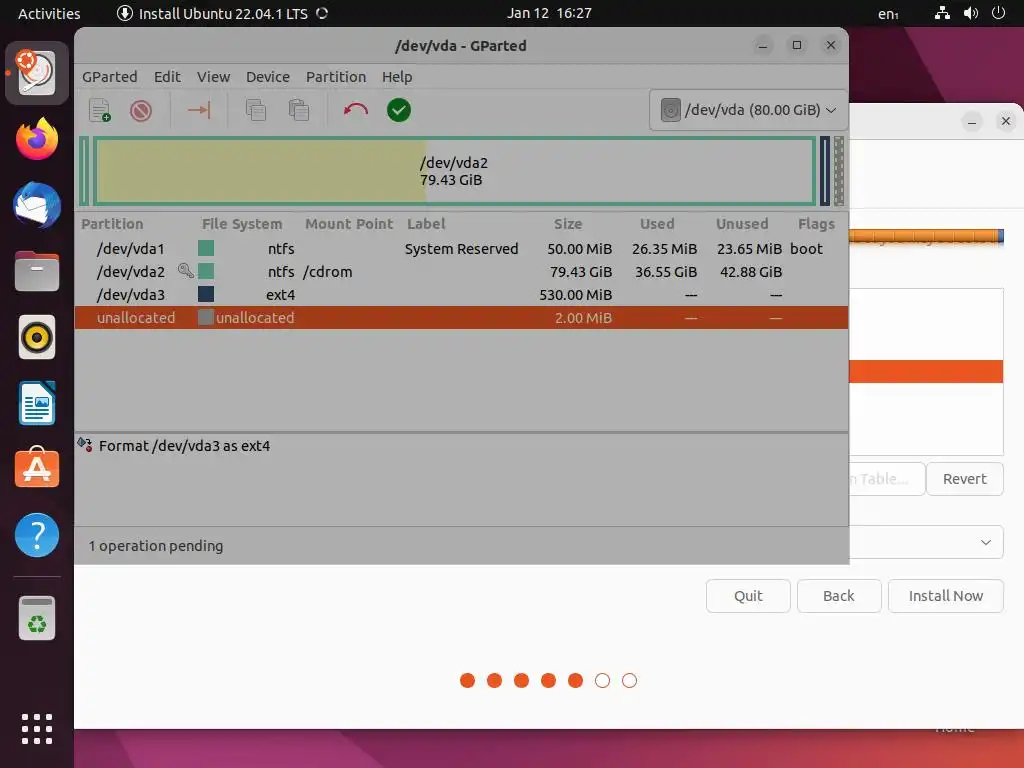This screenshot has height=768, width=1024.
Task: Launch Firefox from the dock
Action: [x=37, y=139]
